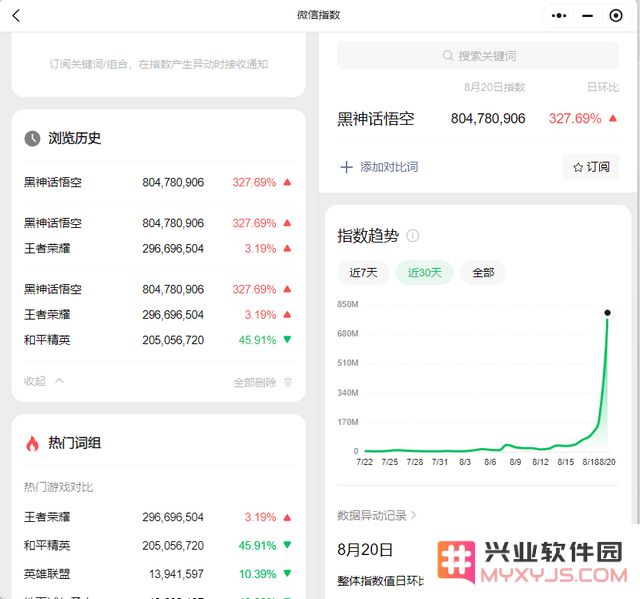640x599 pixels.
Task: Click the subscription hint text 订阅关键词/组合
Action: pos(158,64)
